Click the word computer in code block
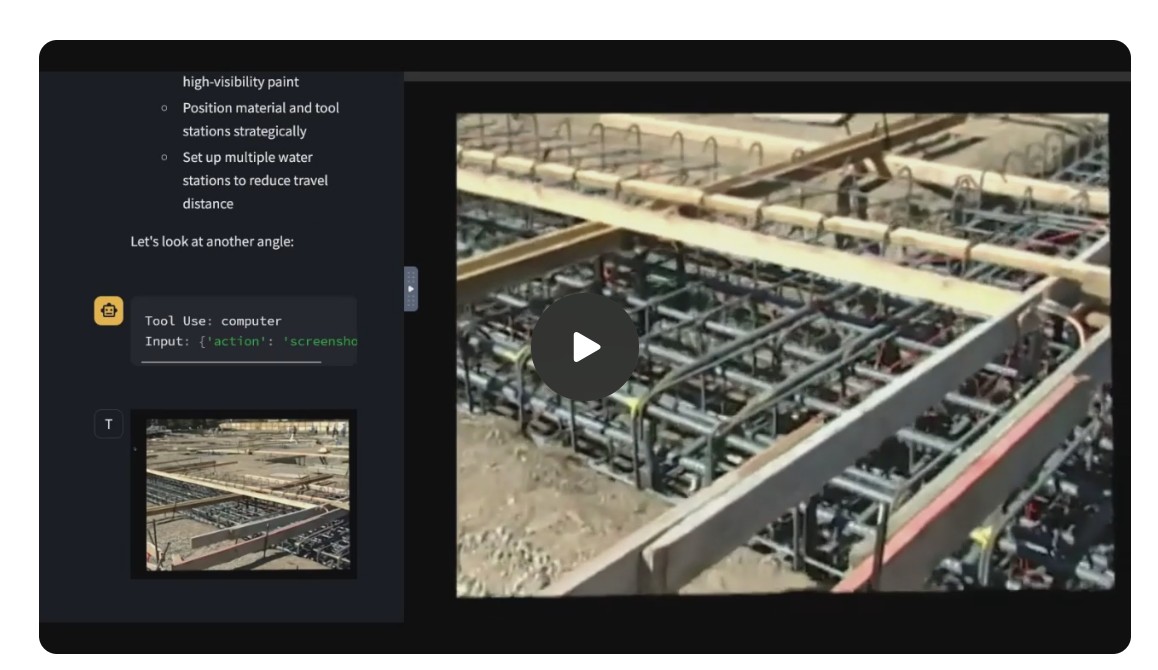The image size is (1158, 670). pyautogui.click(x=251, y=321)
